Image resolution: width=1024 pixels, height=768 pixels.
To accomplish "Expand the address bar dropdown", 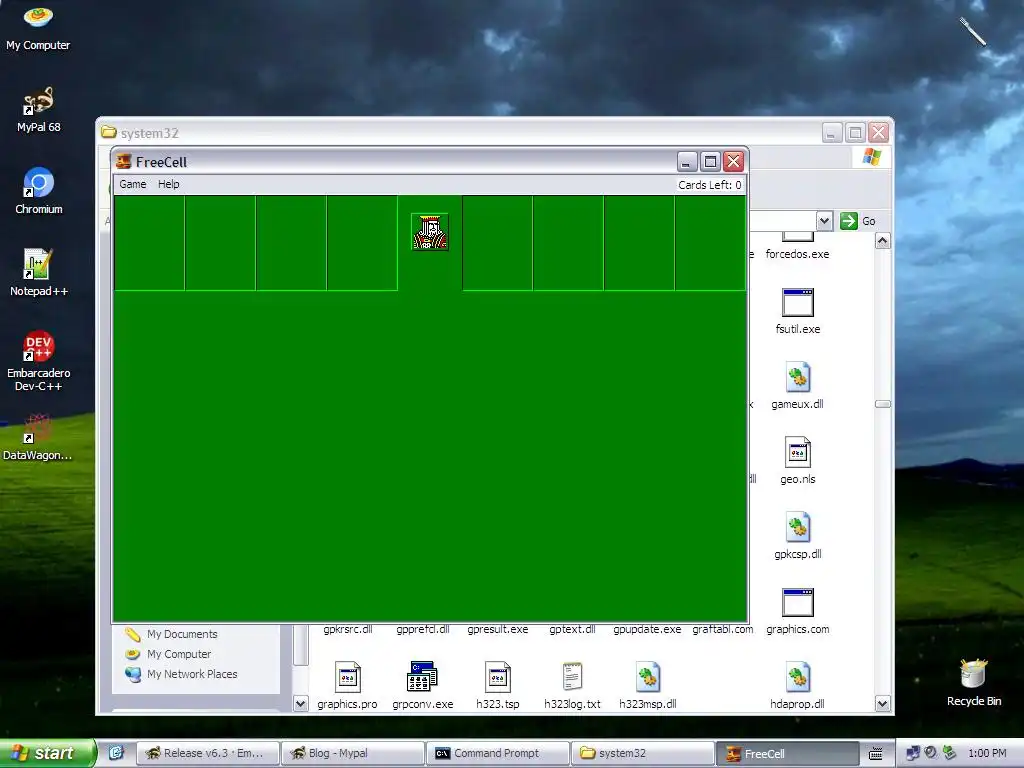I will 824,221.
